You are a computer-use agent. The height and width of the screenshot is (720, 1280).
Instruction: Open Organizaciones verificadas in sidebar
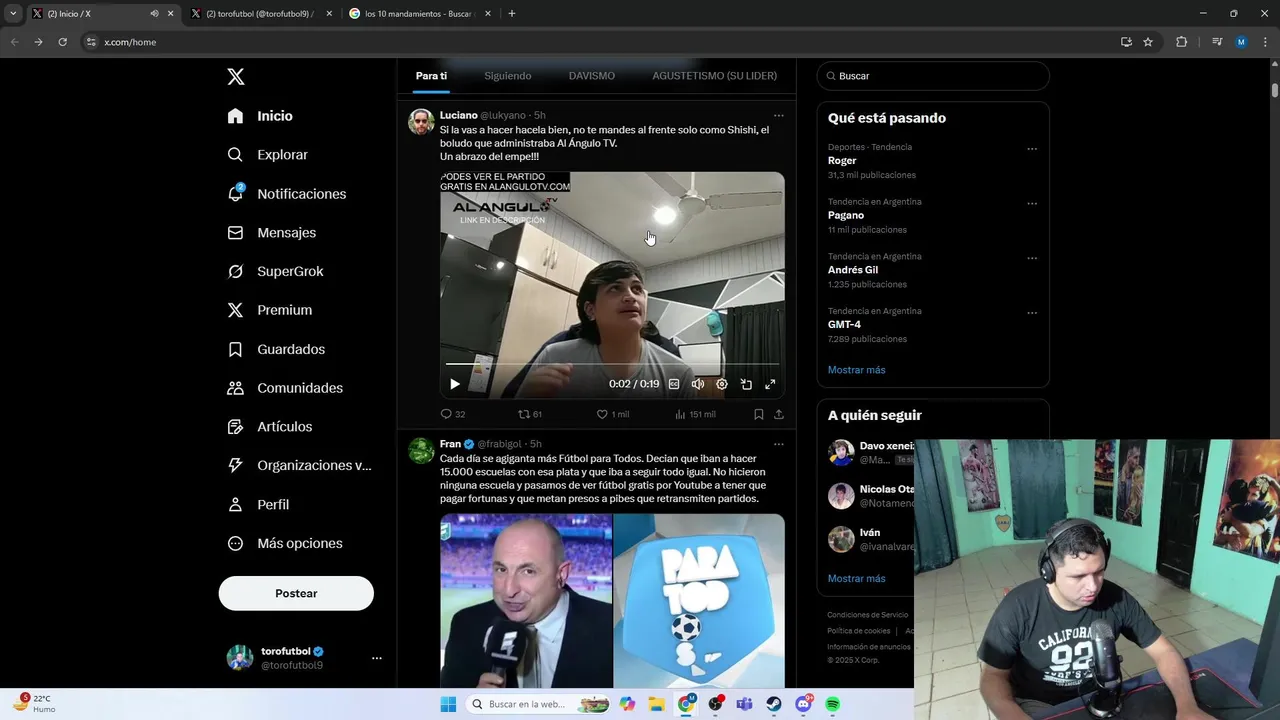[x=299, y=466]
